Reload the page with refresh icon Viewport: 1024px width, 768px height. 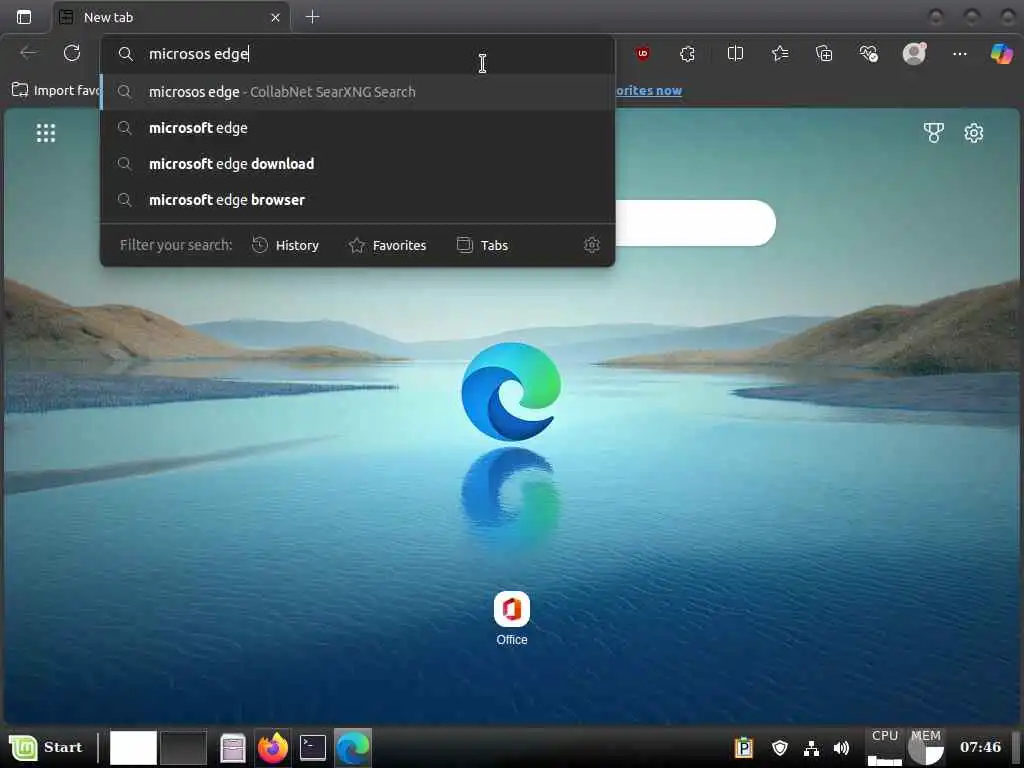[x=72, y=53]
